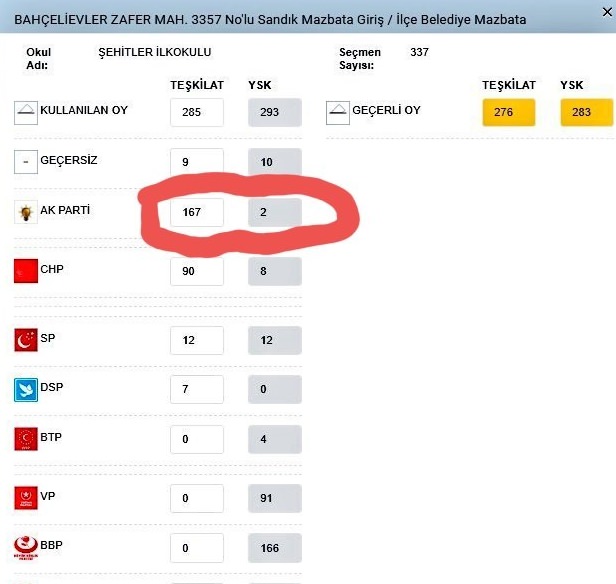Click the yellow GEÇERLİ OY YSK box
Screen dimensions: 616x584
pyautogui.click(x=585, y=112)
